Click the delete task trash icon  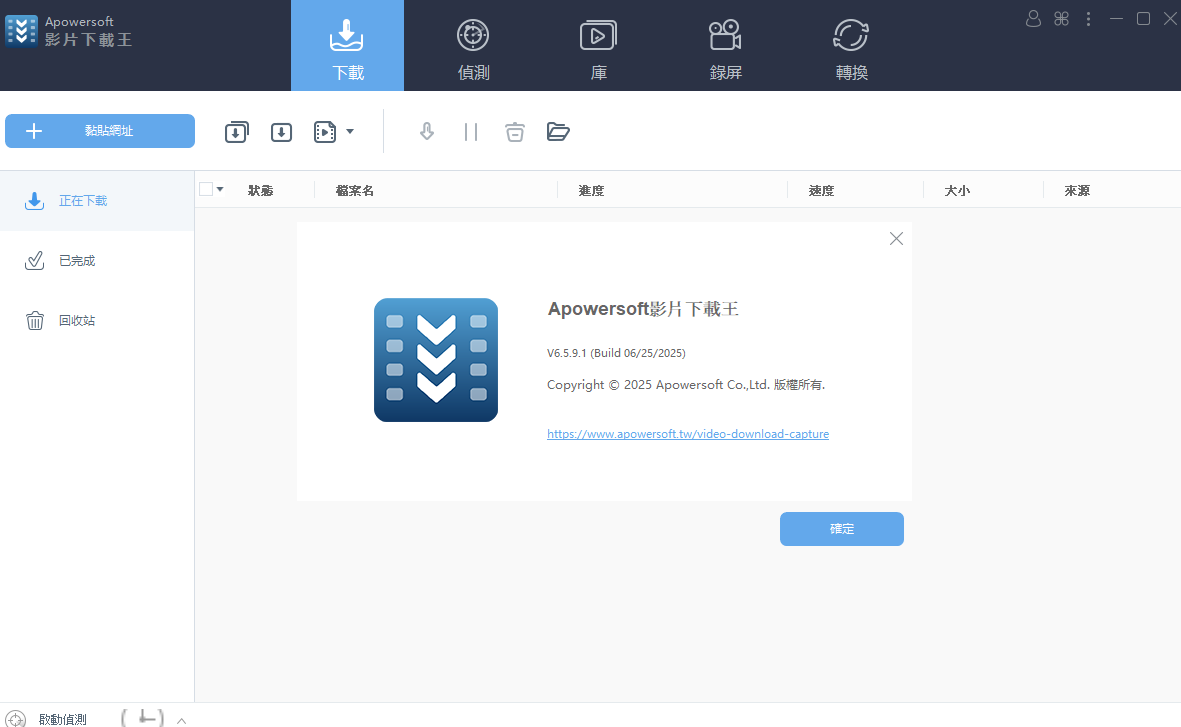coord(514,132)
